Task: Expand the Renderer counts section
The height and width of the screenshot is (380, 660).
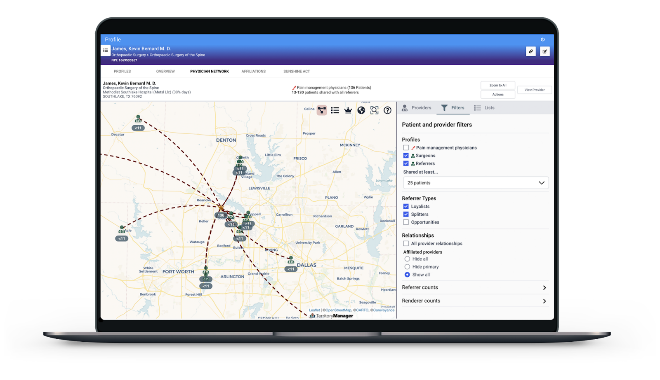Action: [475, 301]
